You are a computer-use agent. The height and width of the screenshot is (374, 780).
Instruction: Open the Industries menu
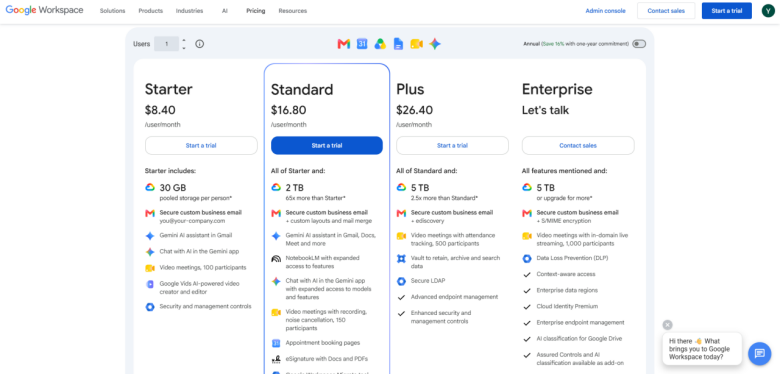click(x=190, y=11)
